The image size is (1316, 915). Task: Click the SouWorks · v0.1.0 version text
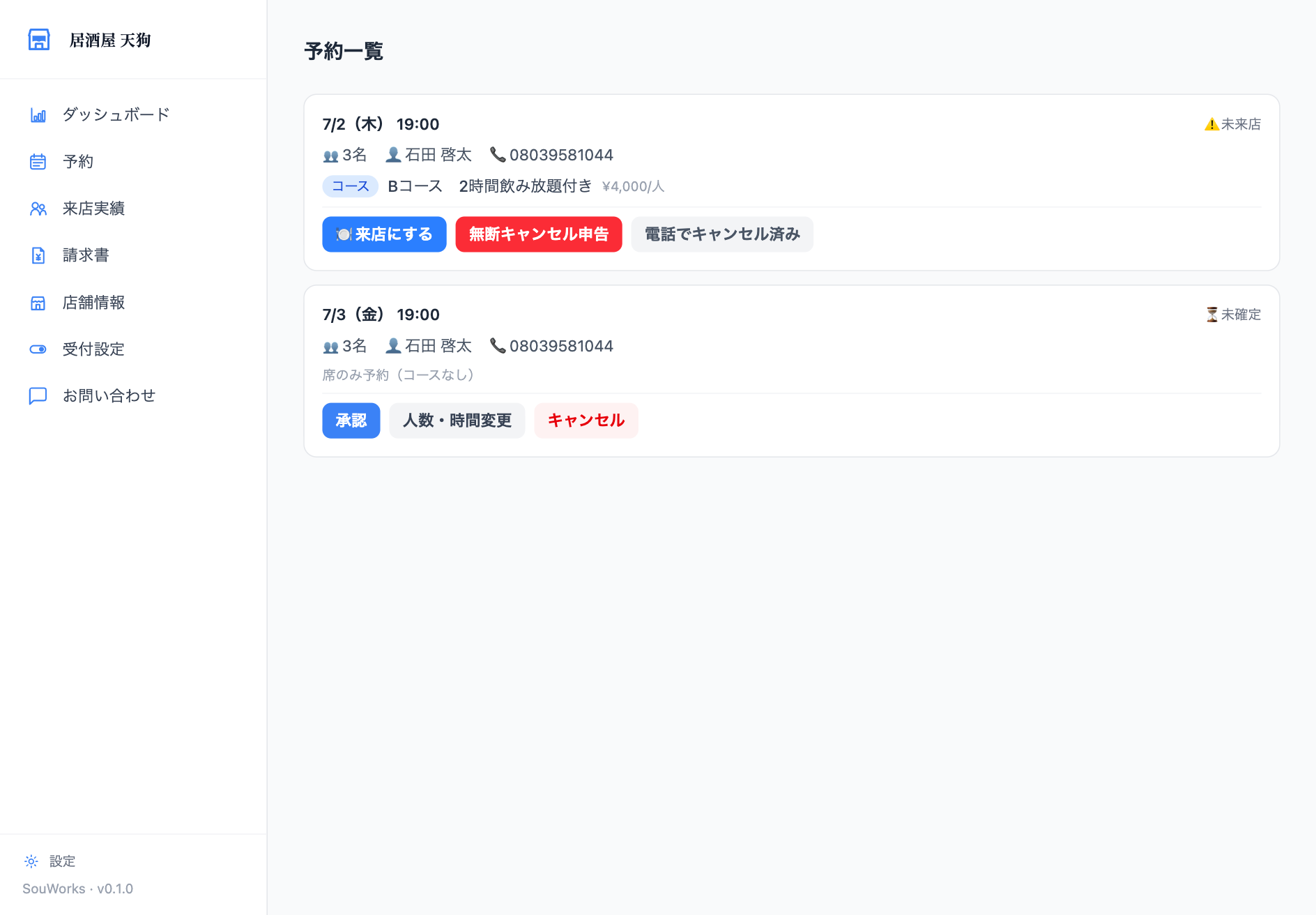pyautogui.click(x=78, y=888)
